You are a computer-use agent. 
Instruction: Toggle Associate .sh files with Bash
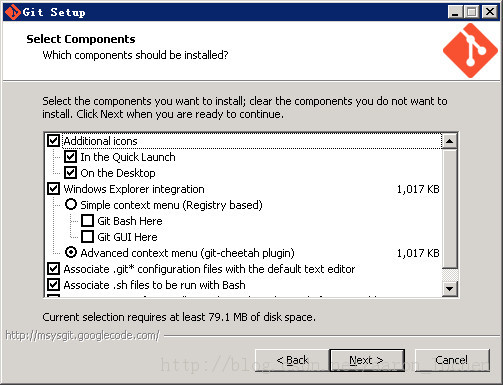click(53, 285)
